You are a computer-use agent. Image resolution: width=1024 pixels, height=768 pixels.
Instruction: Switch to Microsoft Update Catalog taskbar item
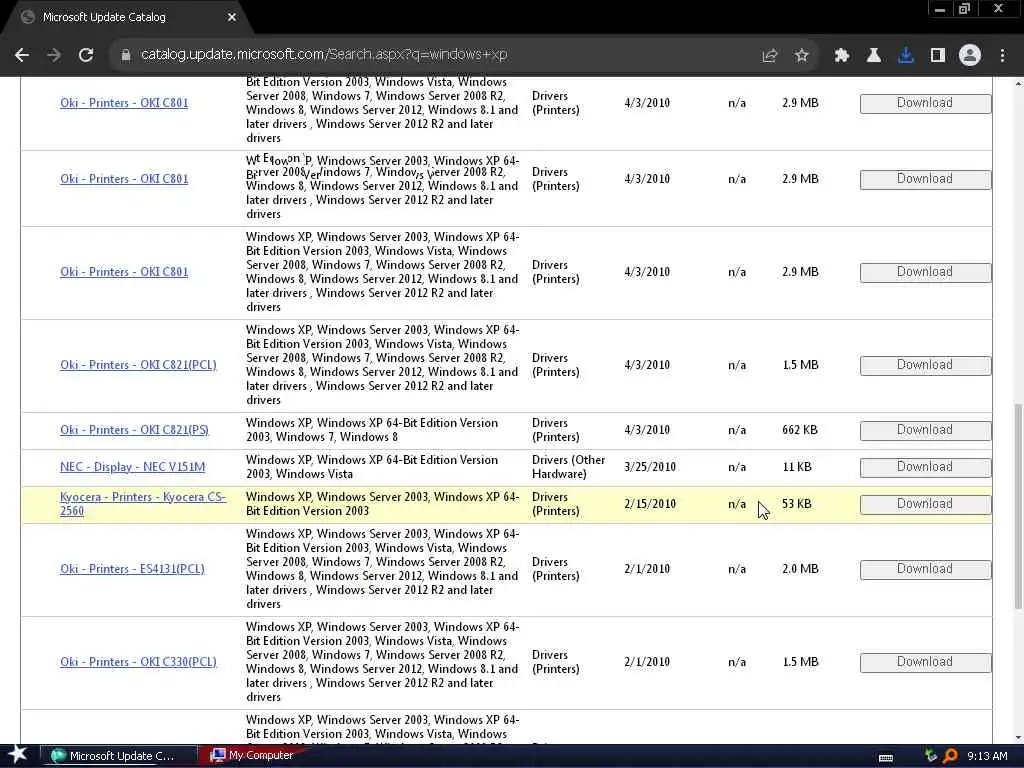click(118, 756)
